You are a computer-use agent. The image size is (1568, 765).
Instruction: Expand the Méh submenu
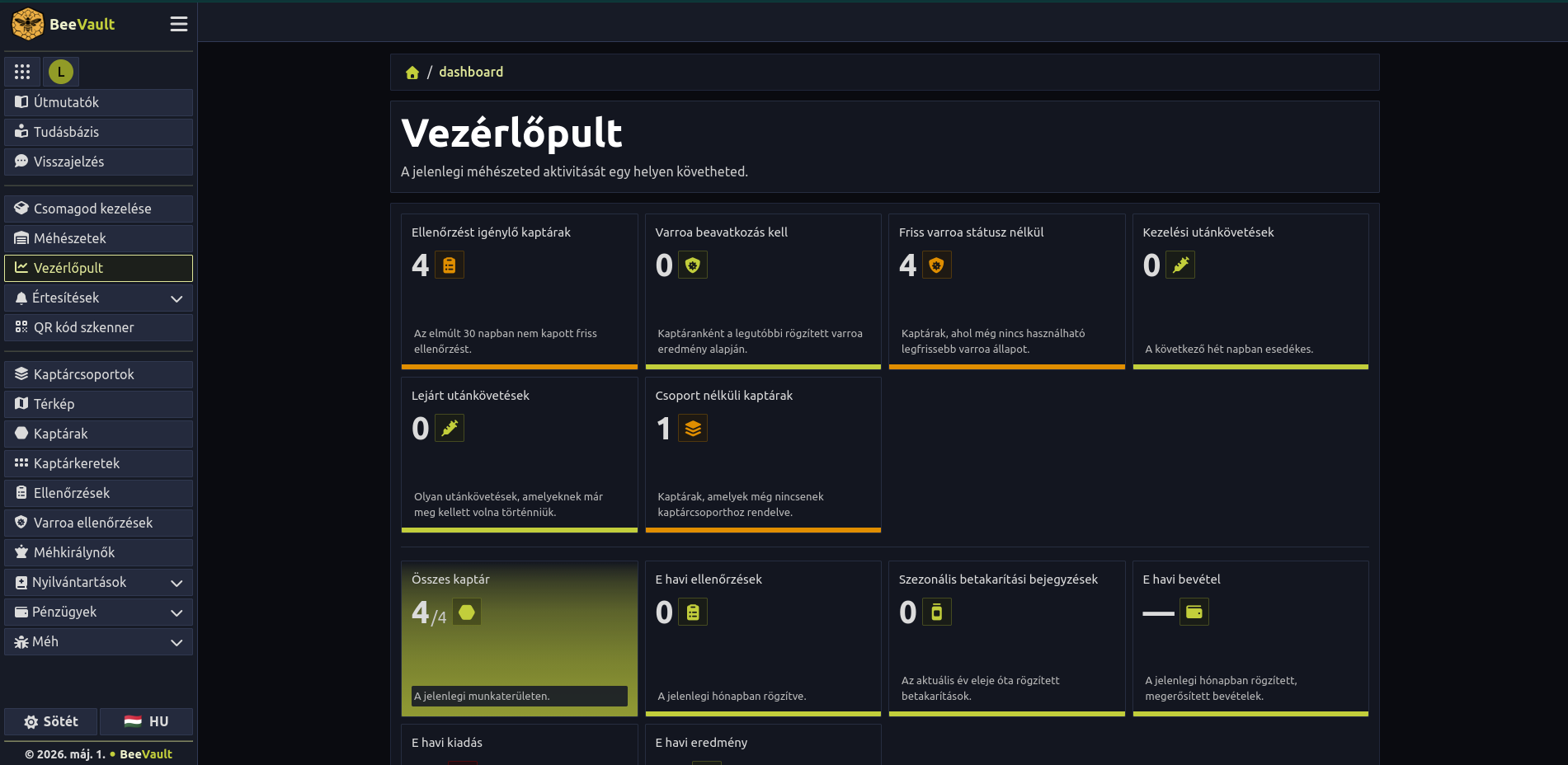click(x=98, y=641)
